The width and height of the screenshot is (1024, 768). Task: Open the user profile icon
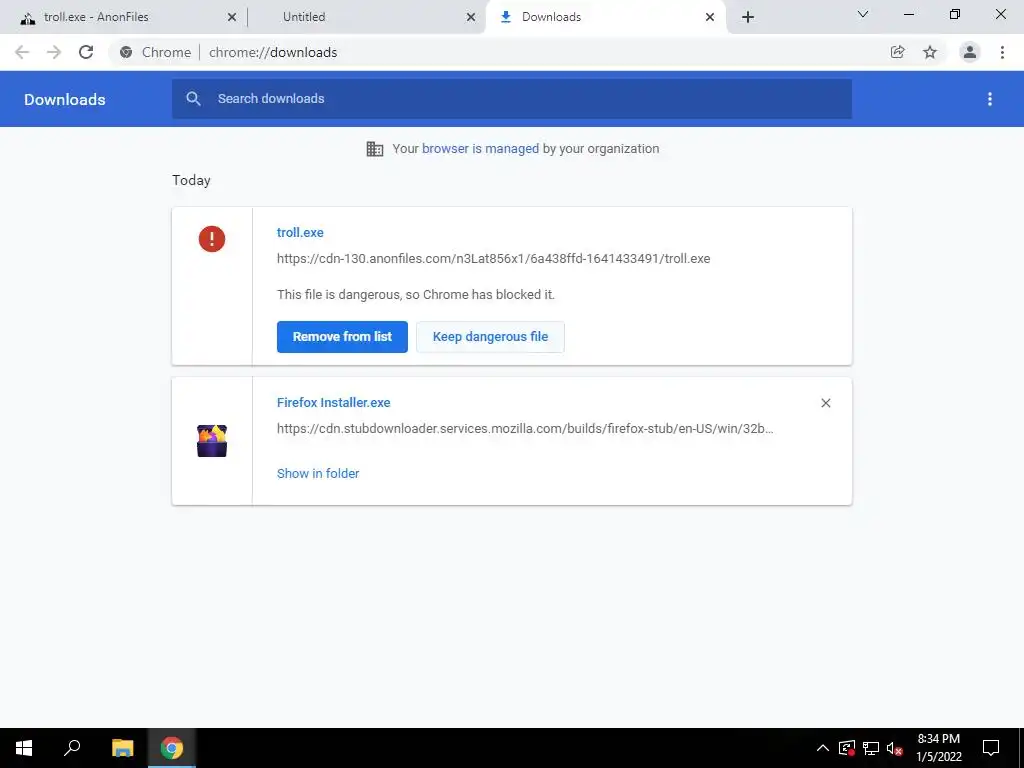coord(970,52)
